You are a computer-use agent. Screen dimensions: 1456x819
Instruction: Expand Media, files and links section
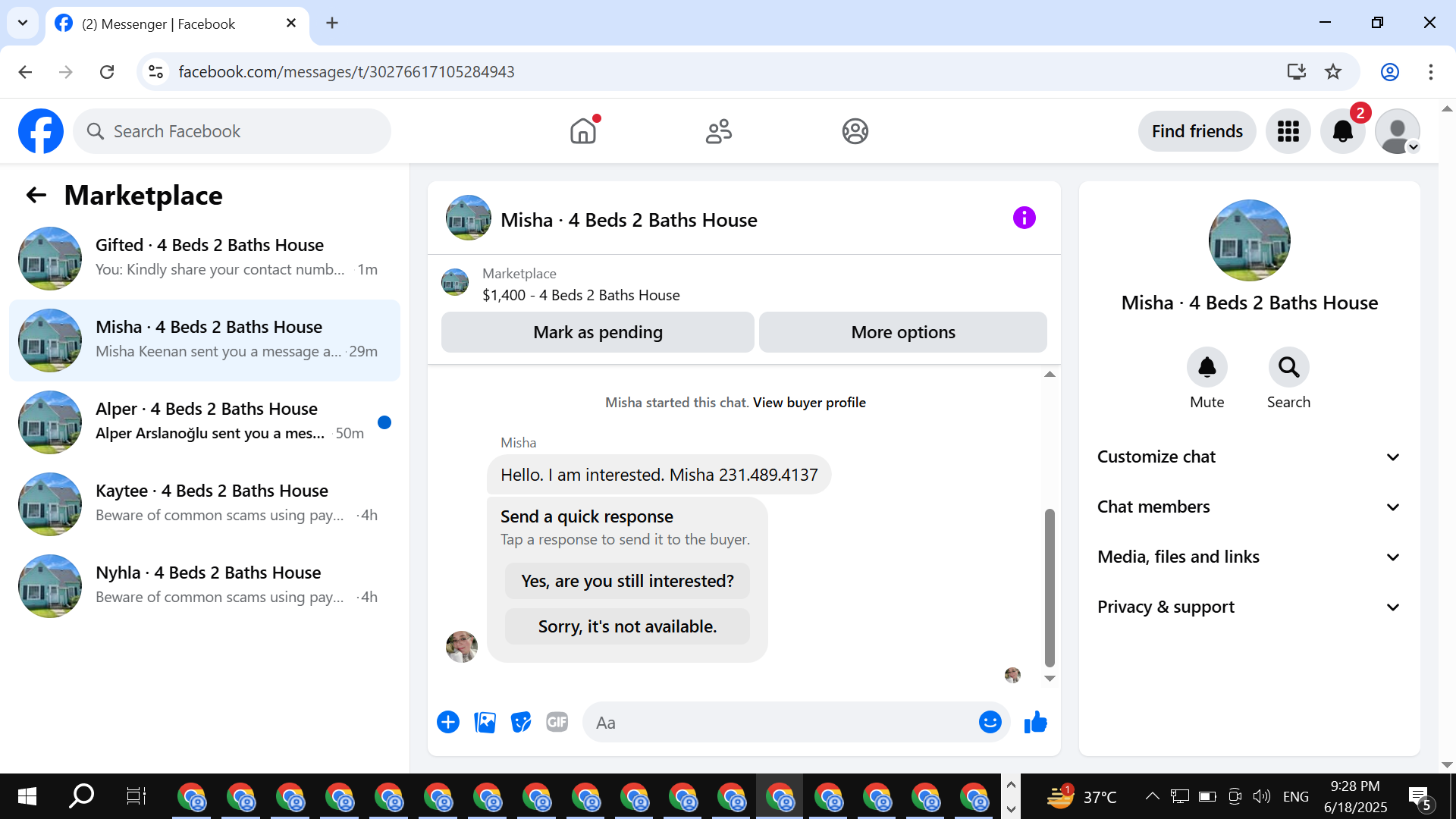[x=1249, y=557]
